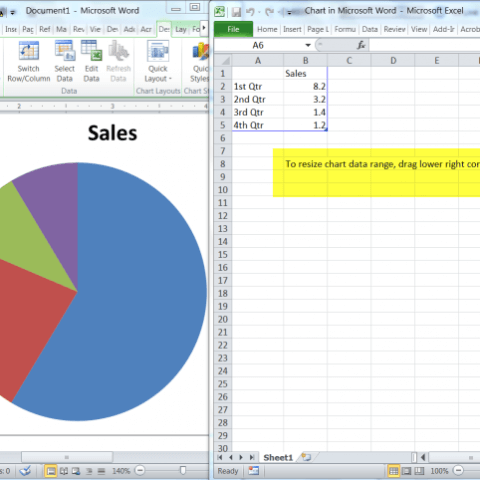Screen dimensions: 480x480
Task: Switch Word to Print Layout view
Action: 51,471
